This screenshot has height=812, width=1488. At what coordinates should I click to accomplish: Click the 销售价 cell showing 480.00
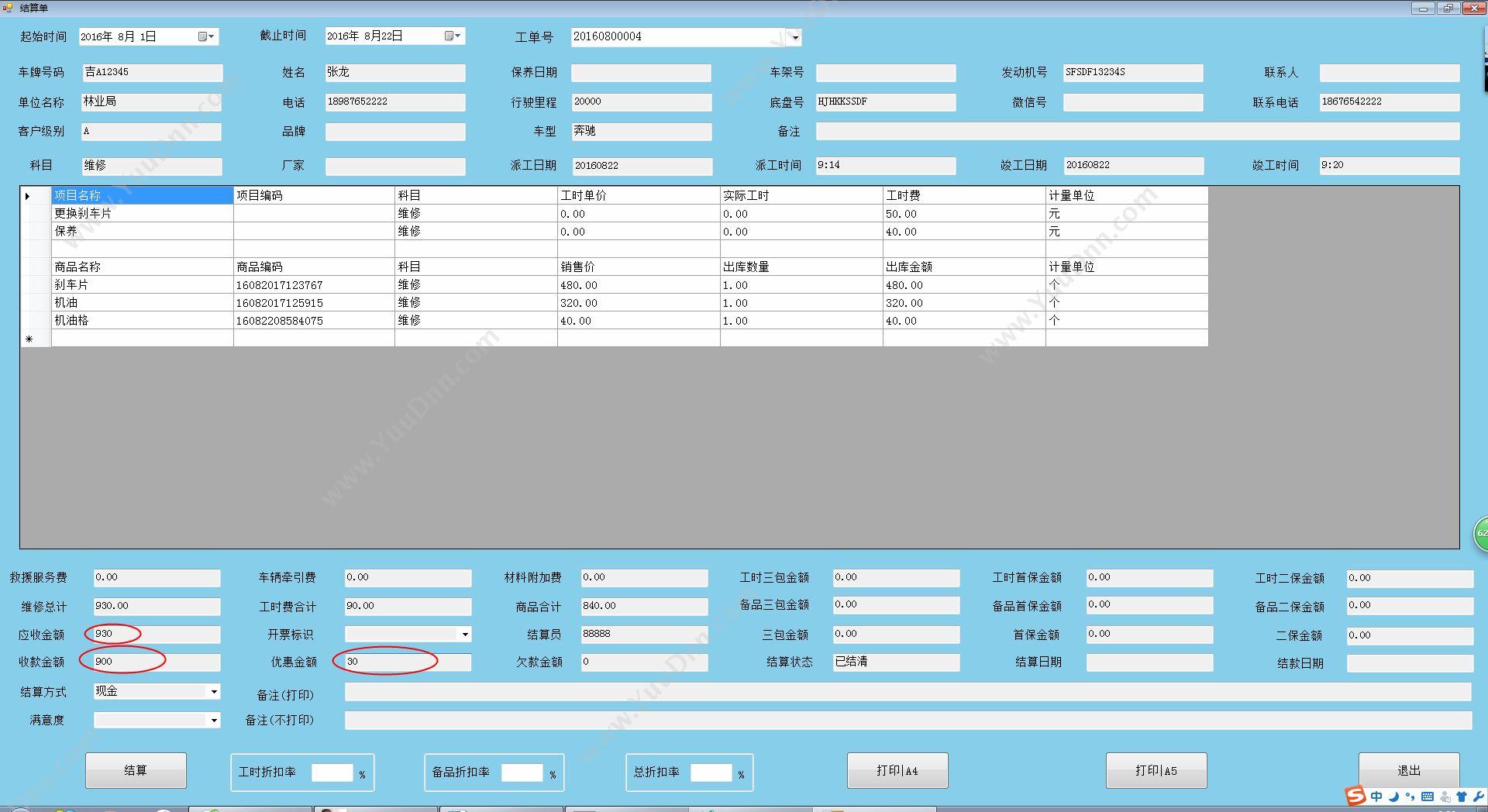pyautogui.click(x=639, y=285)
